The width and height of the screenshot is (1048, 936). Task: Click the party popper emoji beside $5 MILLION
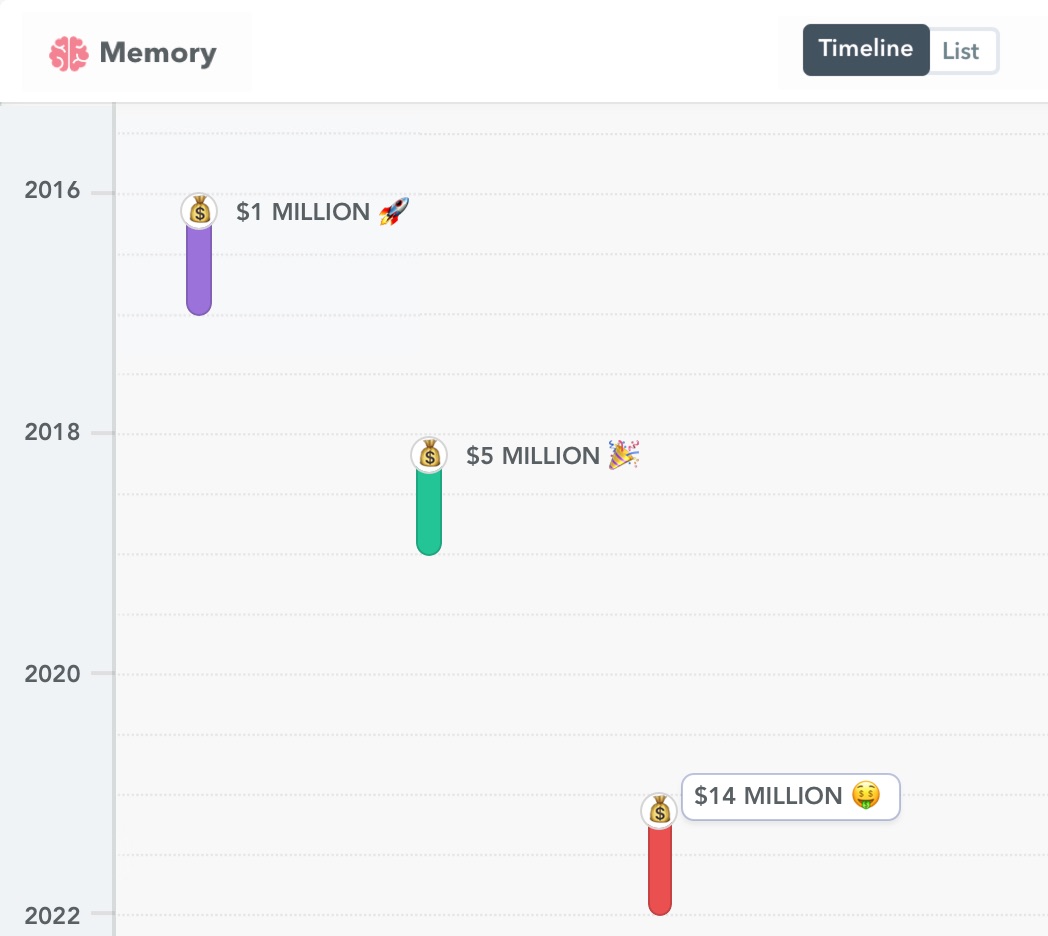(x=624, y=455)
